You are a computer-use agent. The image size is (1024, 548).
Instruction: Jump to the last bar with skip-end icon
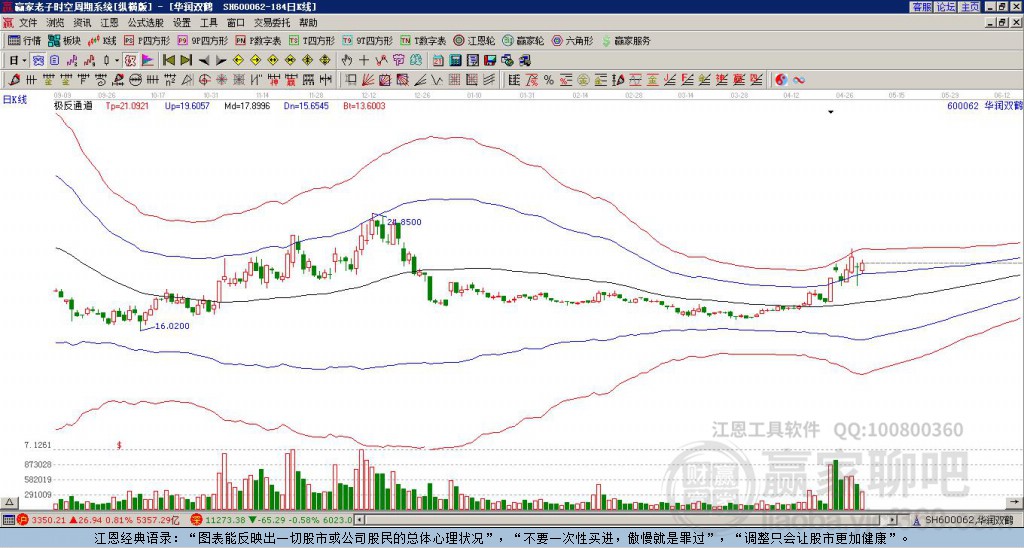186,60
